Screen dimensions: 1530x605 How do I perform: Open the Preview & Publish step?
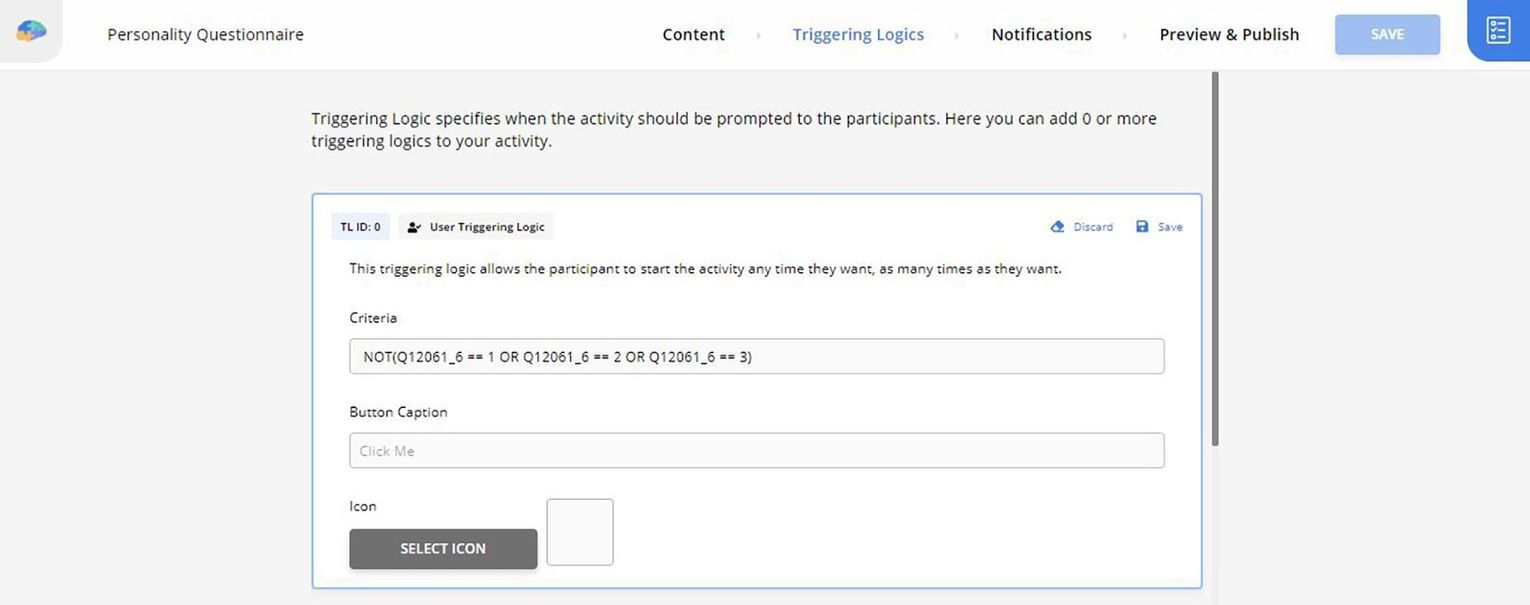[x=1229, y=35]
